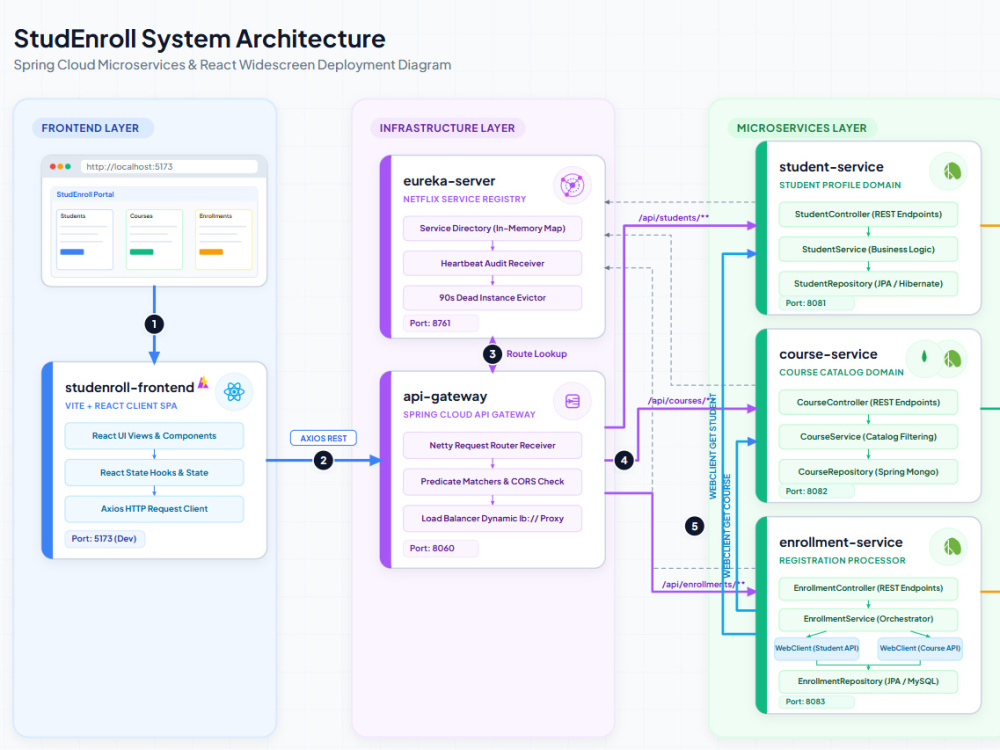Select CourseService (Catalog Filtering) box

pos(868,437)
